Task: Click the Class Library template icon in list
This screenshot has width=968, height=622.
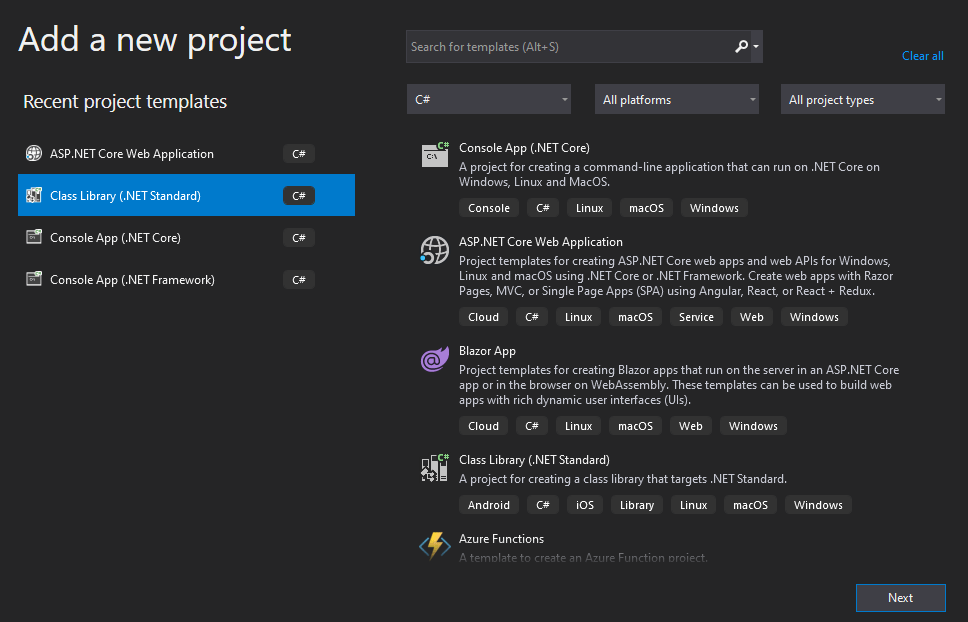Action: 434,468
